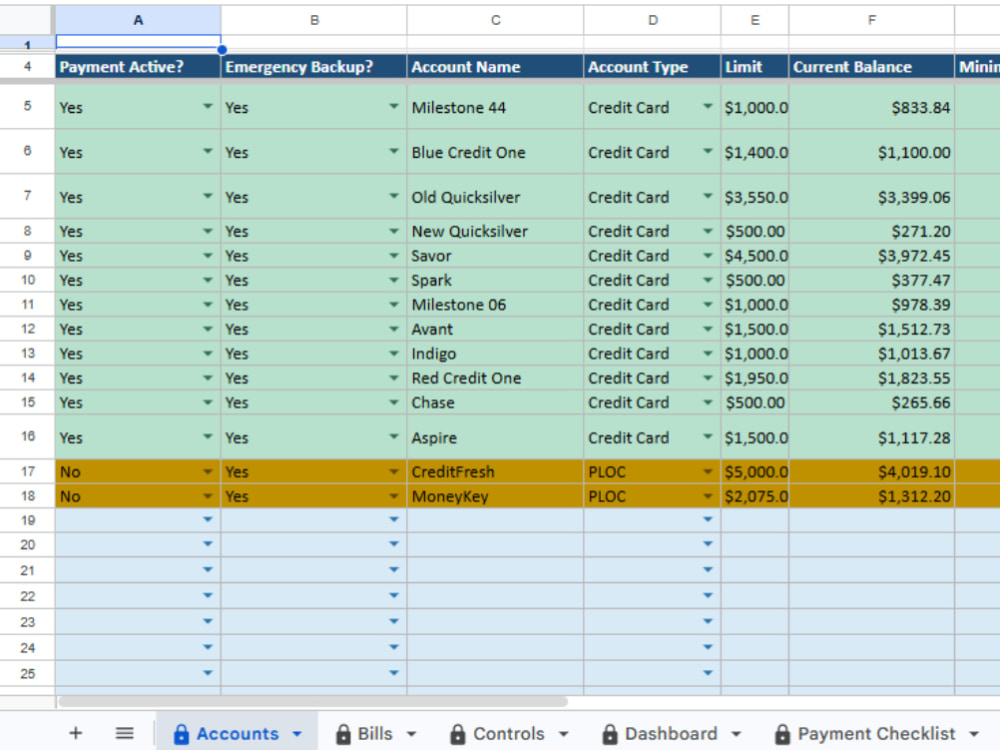Click the Accounts tab lock icon

pyautogui.click(x=181, y=734)
